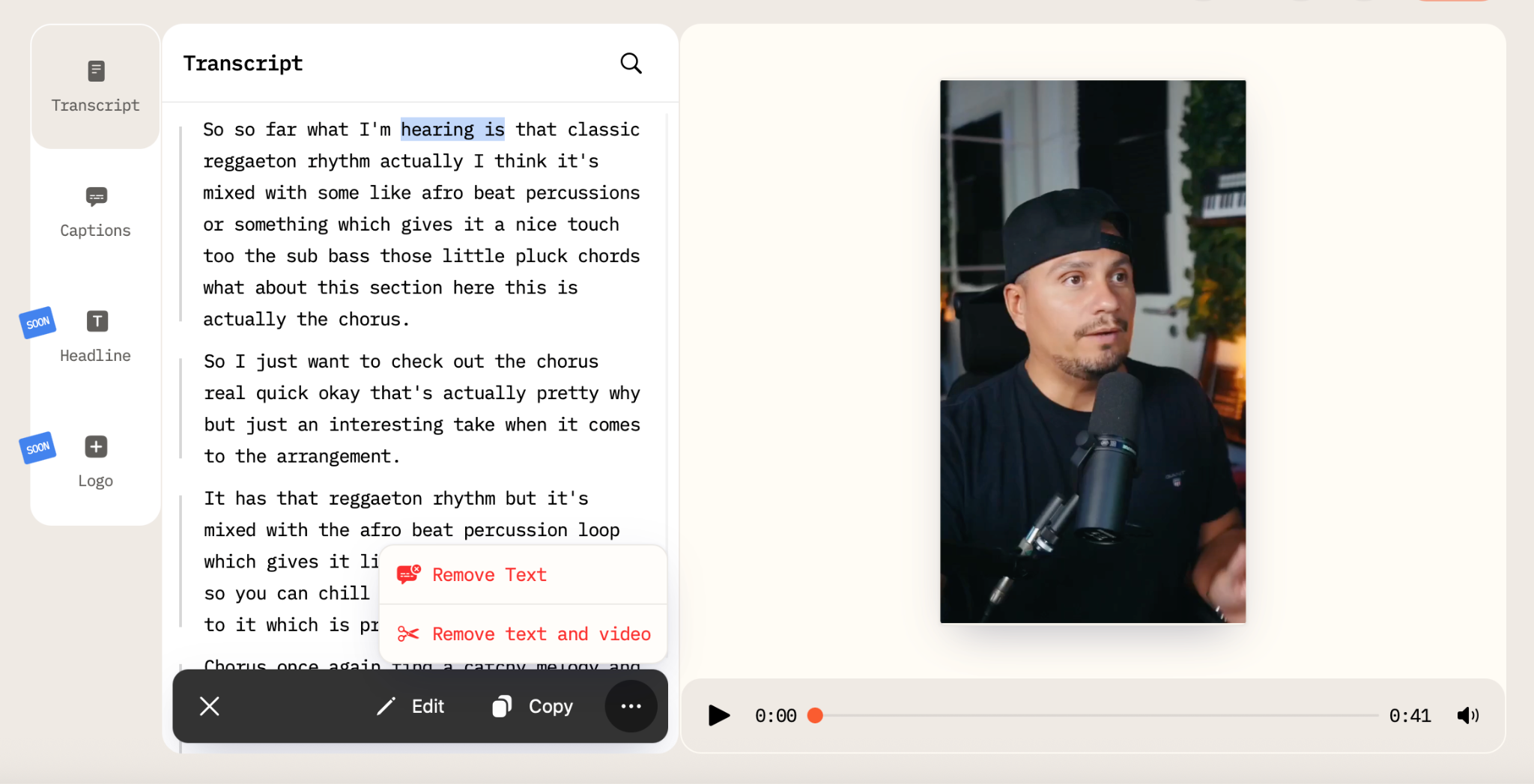Click the highlighted words "hearing is"
The height and width of the screenshot is (784, 1534).
[x=452, y=130]
